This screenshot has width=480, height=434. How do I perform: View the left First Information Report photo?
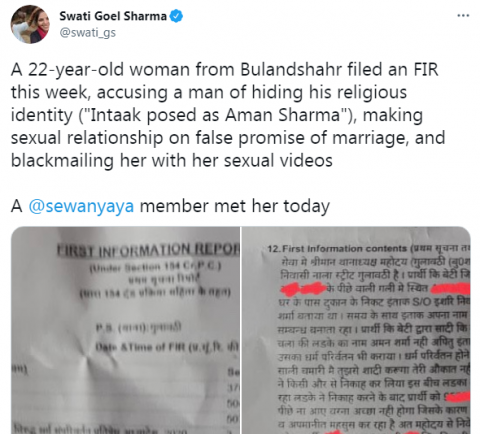[x=125, y=330]
